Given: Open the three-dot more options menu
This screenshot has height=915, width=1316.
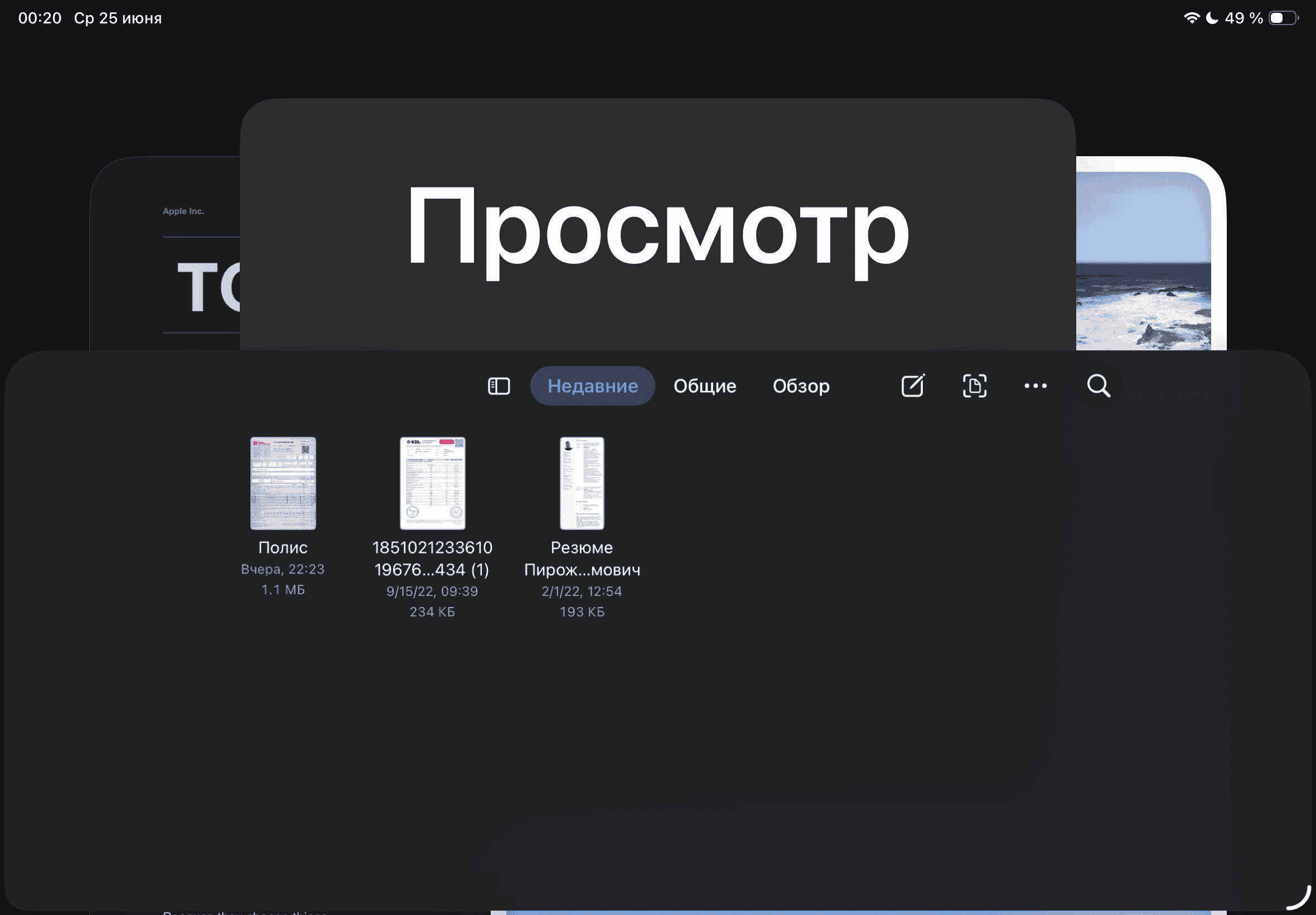Looking at the screenshot, I should click(1036, 386).
